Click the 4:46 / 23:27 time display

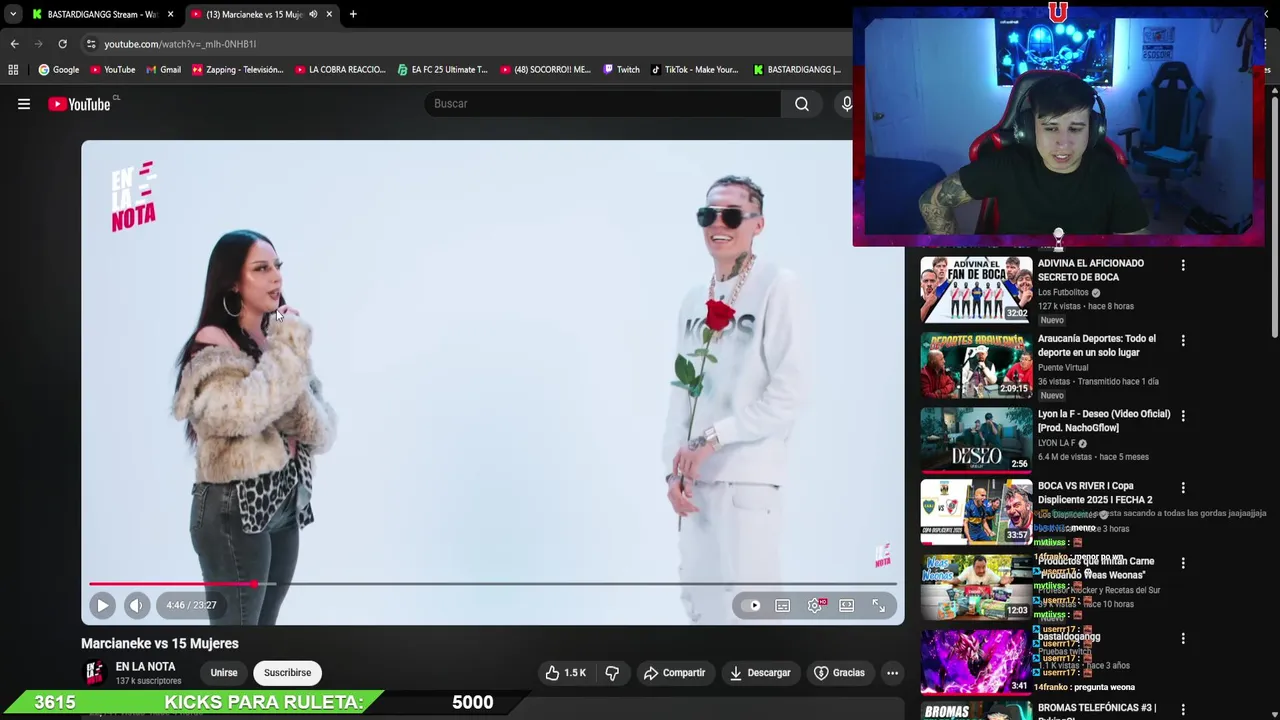191,605
